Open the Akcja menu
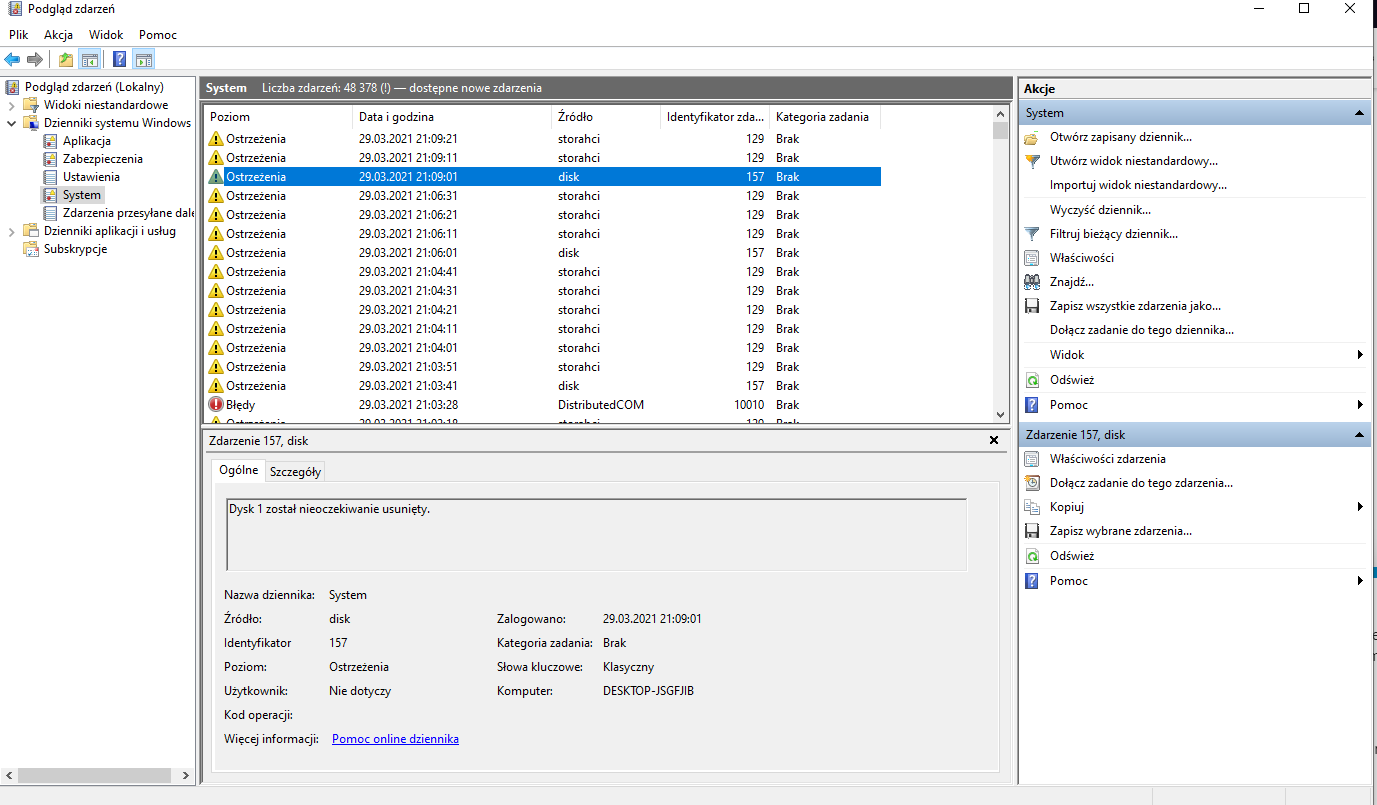Image resolution: width=1377 pixels, height=805 pixels. coord(58,34)
